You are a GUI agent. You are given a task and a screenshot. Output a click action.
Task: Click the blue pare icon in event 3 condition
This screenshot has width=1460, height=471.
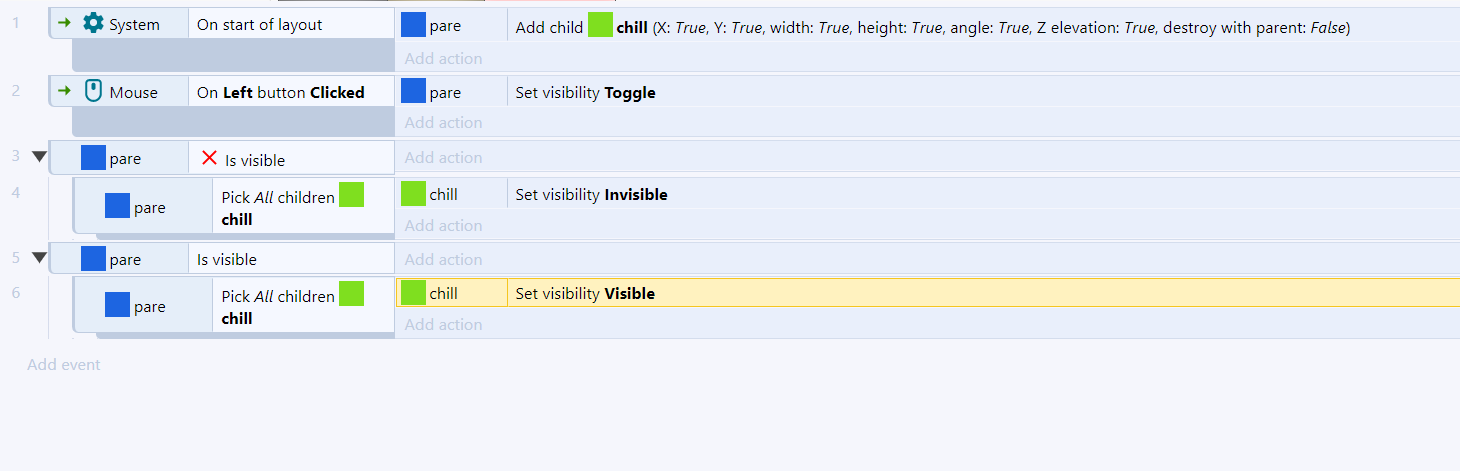[93, 158]
